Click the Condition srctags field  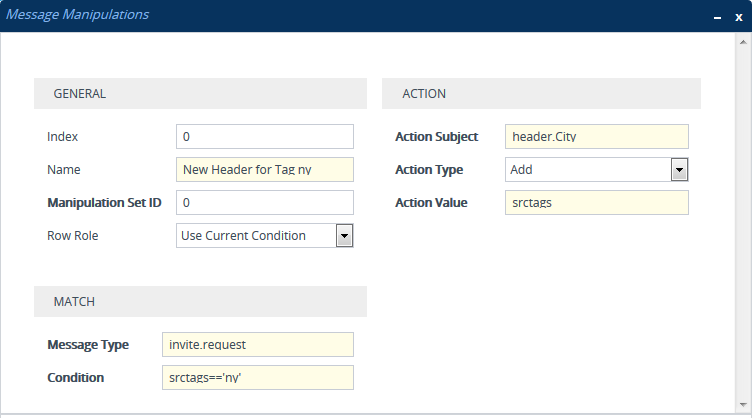point(258,378)
